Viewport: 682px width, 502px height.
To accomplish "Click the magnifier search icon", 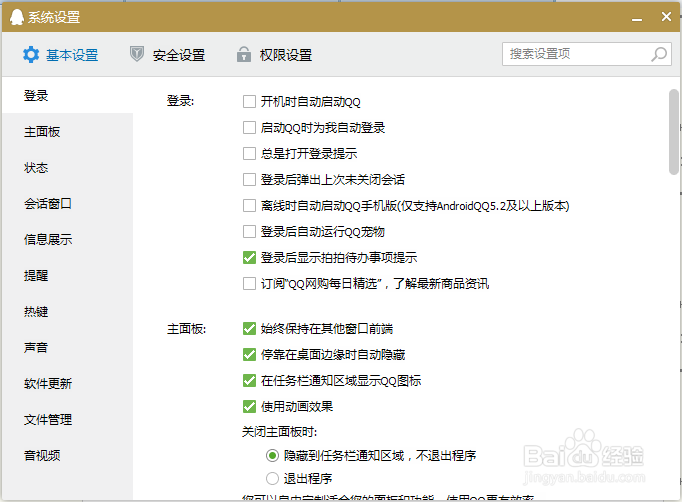I will tap(659, 54).
